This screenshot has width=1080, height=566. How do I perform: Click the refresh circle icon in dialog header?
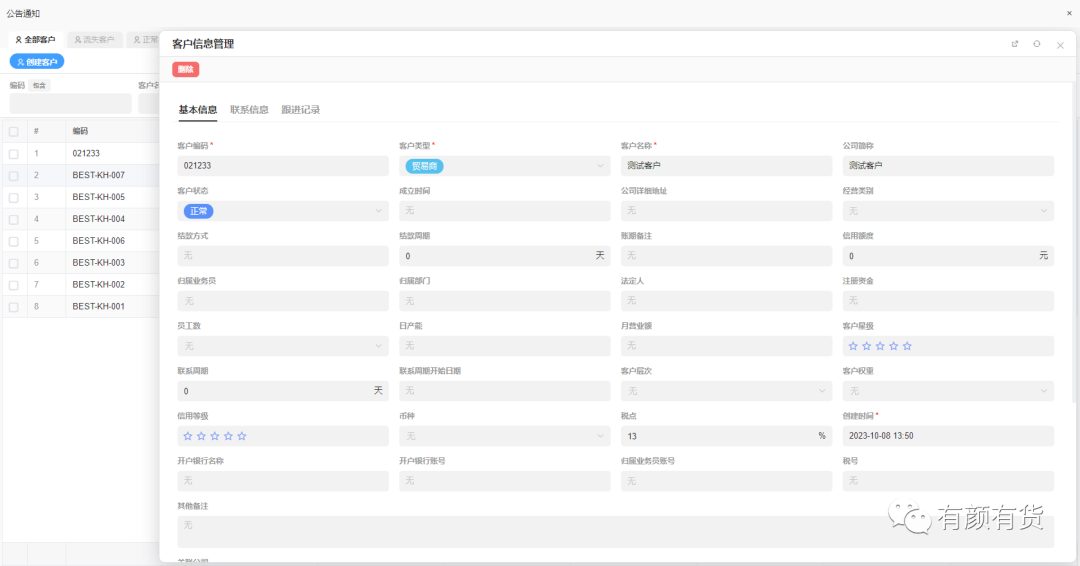(x=1037, y=44)
